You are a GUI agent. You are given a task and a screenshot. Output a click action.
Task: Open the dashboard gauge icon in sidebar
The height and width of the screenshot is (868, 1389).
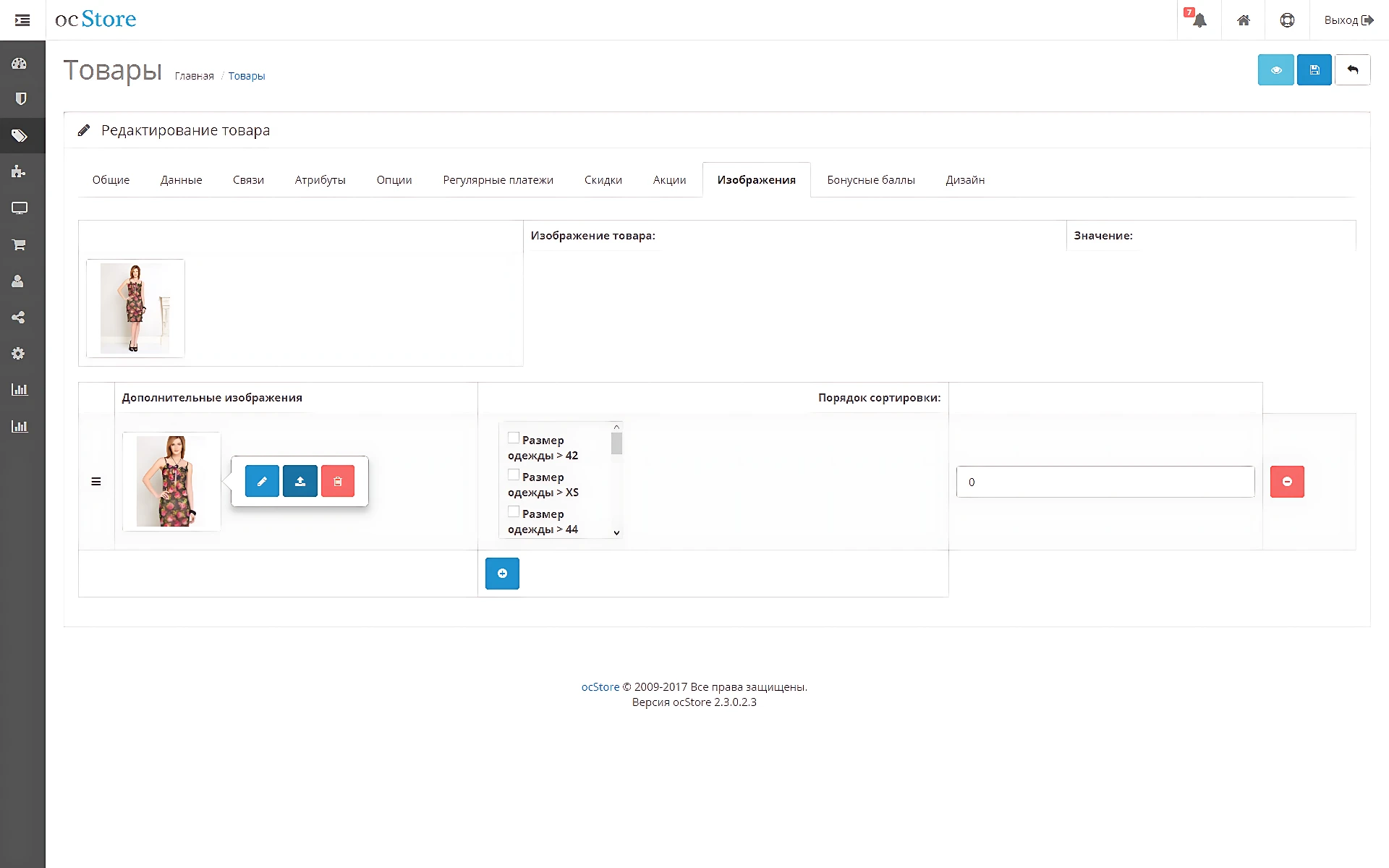[20, 64]
